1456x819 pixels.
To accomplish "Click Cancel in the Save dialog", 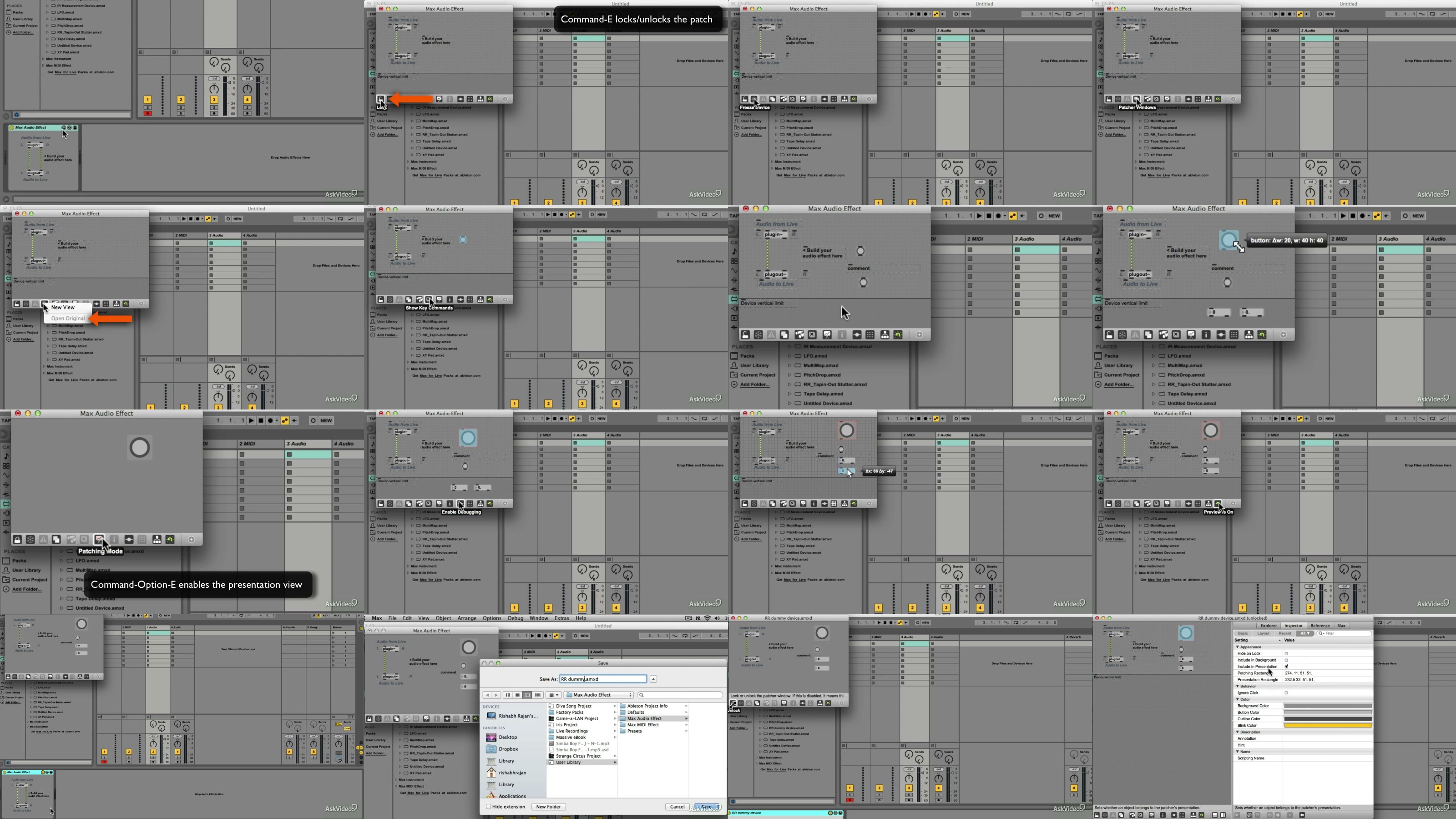I will pos(677,807).
